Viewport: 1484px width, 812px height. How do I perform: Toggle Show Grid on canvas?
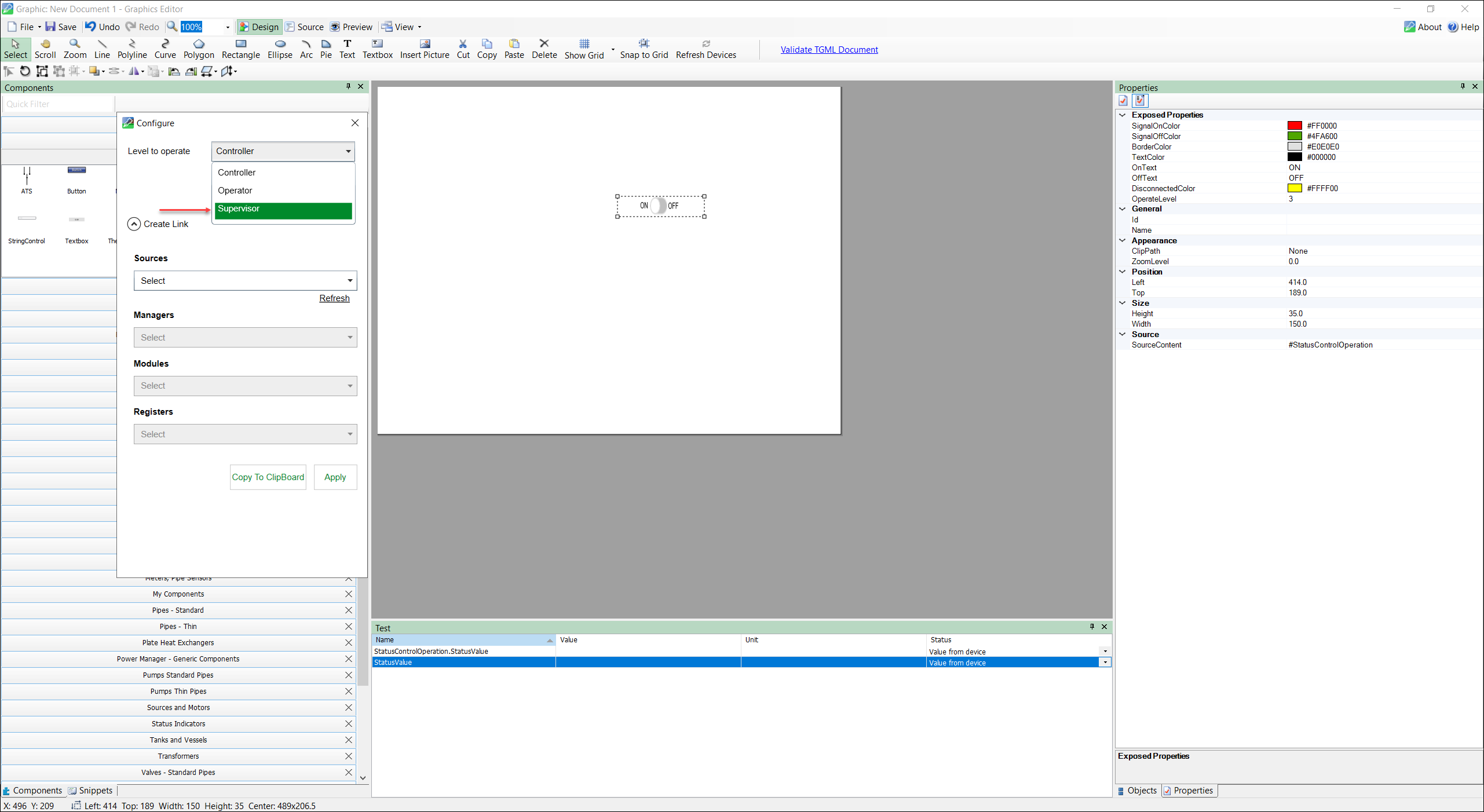tap(584, 49)
